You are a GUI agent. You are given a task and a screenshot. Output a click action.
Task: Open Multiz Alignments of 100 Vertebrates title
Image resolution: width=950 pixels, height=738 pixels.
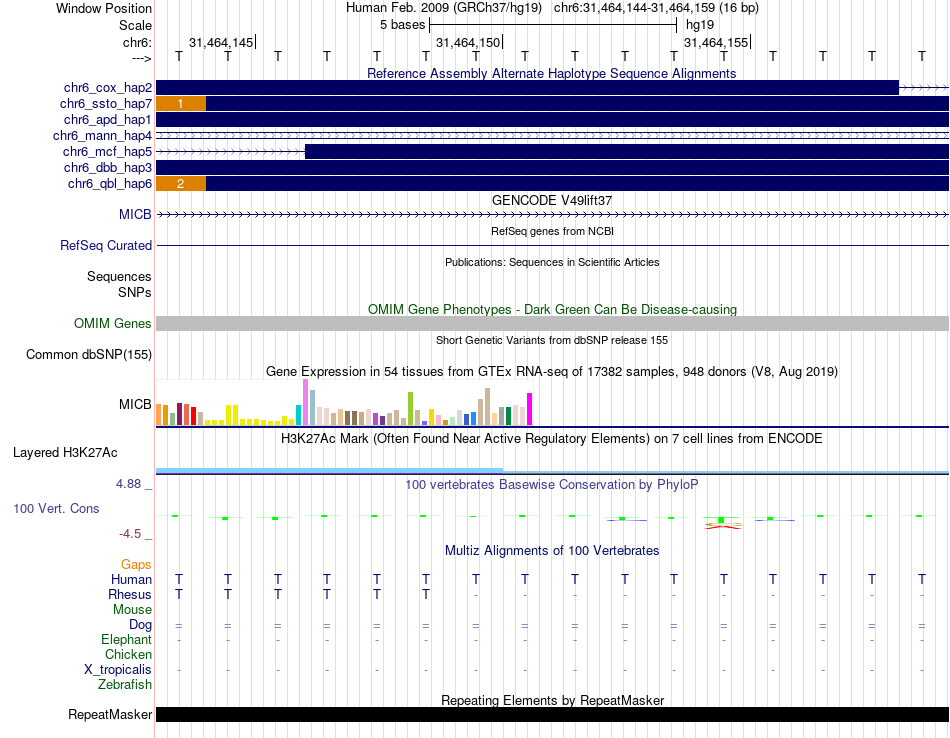point(552,551)
